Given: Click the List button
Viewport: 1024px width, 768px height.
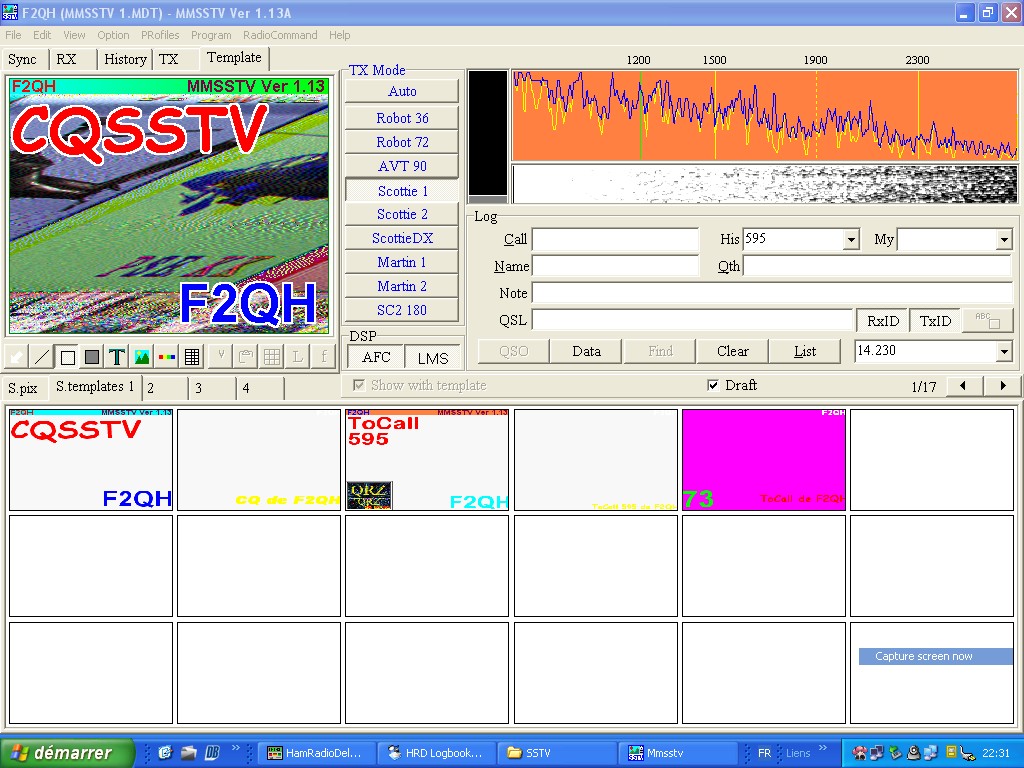Looking at the screenshot, I should point(805,351).
